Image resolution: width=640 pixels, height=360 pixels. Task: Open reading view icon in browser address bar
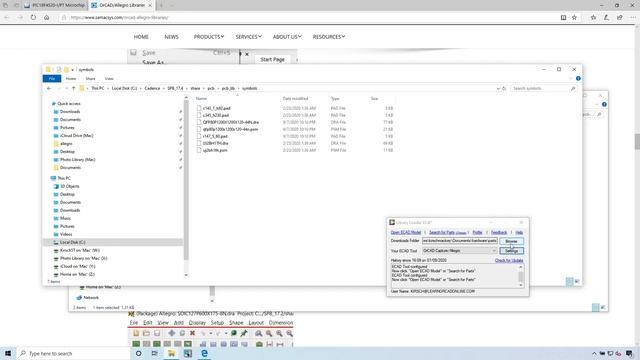563,18
